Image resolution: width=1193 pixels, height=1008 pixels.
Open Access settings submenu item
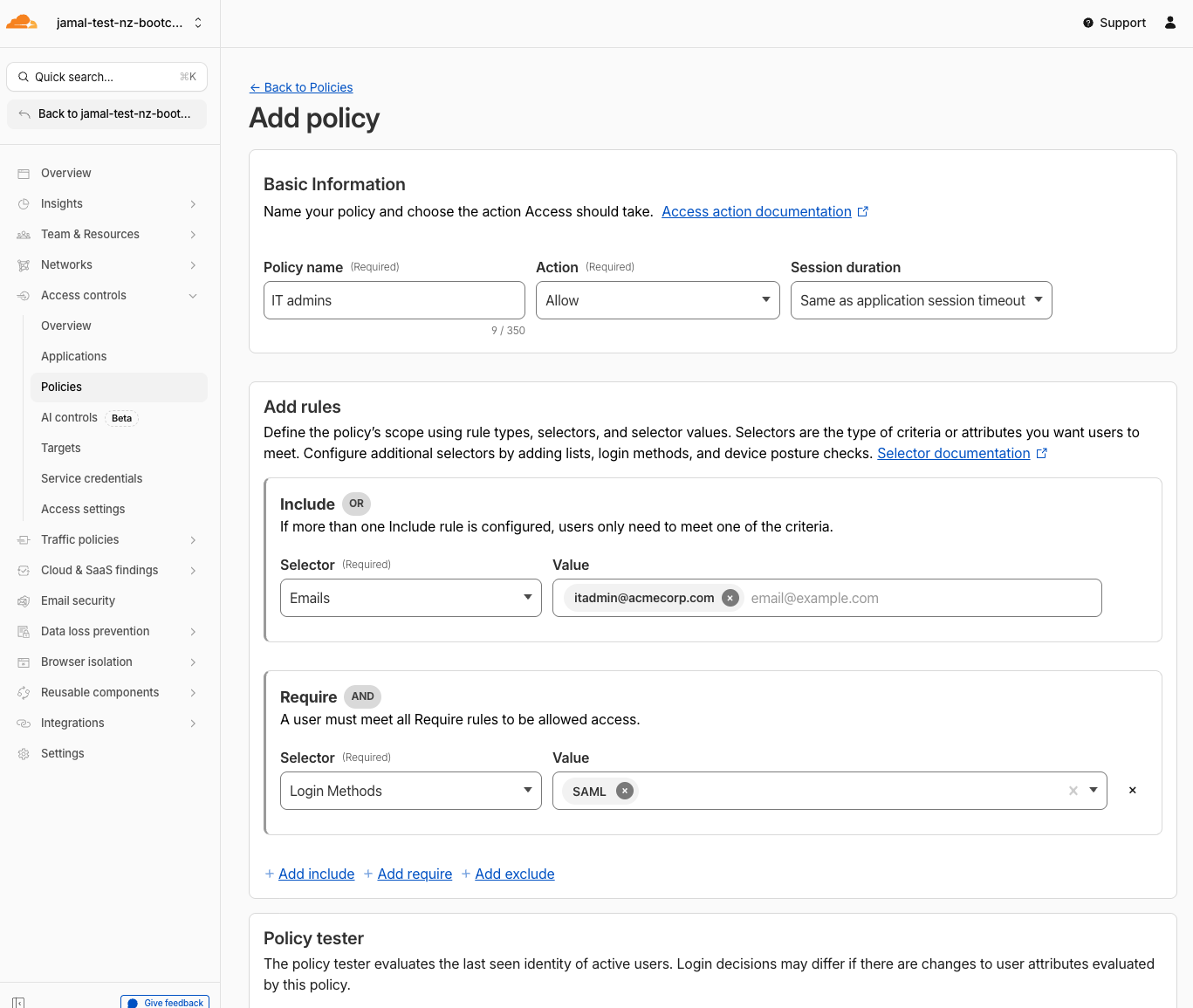[119, 509]
